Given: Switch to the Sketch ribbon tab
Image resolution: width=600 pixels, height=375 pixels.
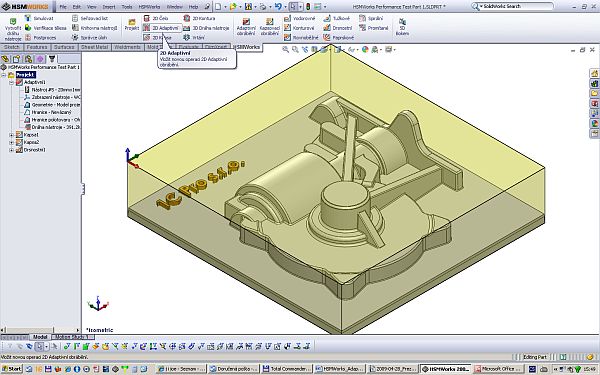Looking at the screenshot, I should (11, 47).
